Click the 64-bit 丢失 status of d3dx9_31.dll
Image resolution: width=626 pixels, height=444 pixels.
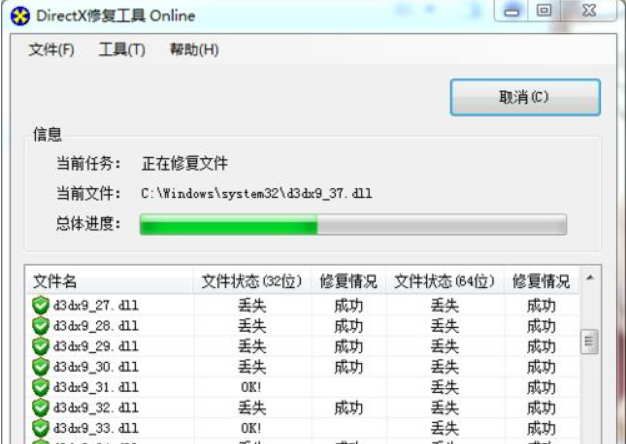445,387
